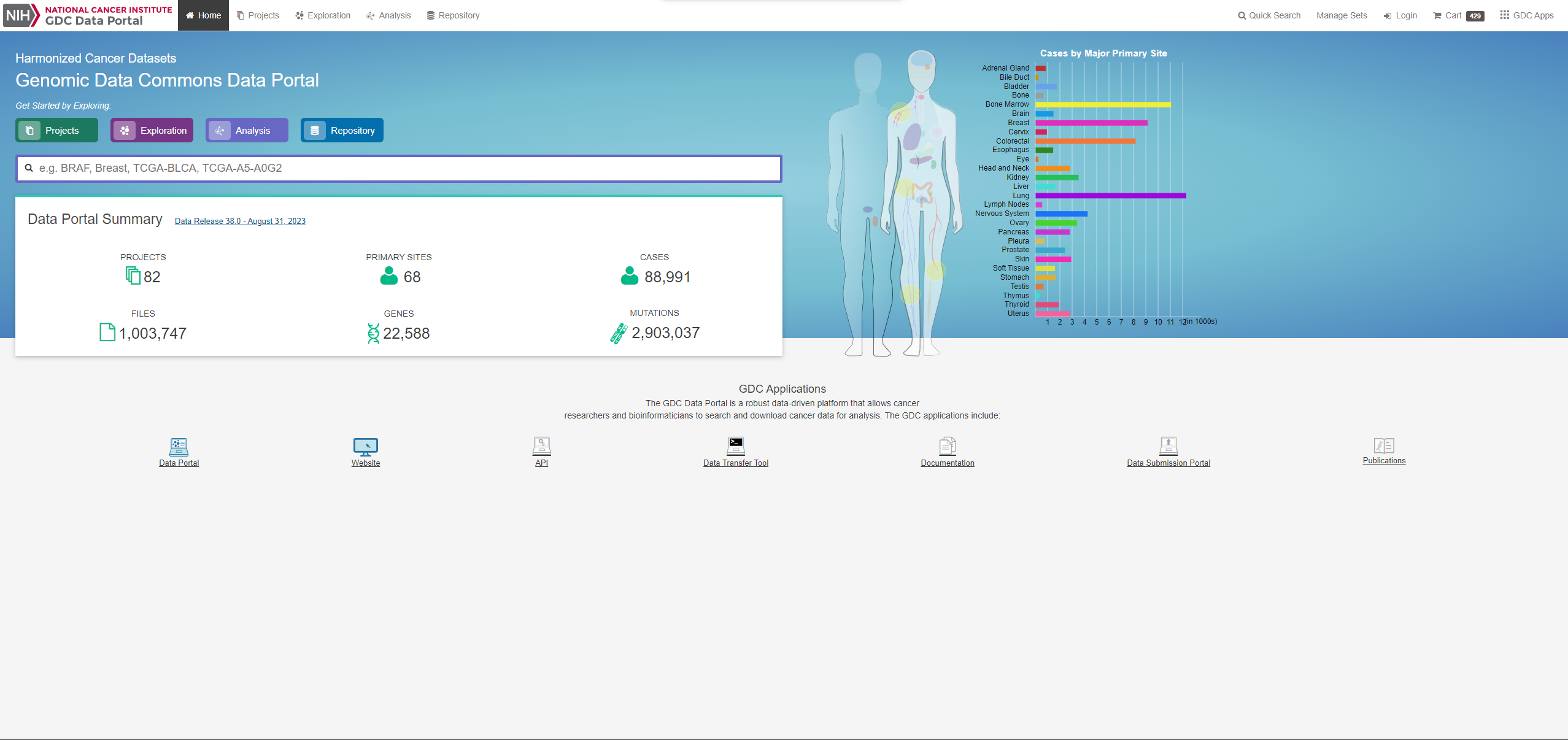Click the Publications book icon
Image resolution: width=1568 pixels, height=740 pixels.
click(x=1384, y=445)
